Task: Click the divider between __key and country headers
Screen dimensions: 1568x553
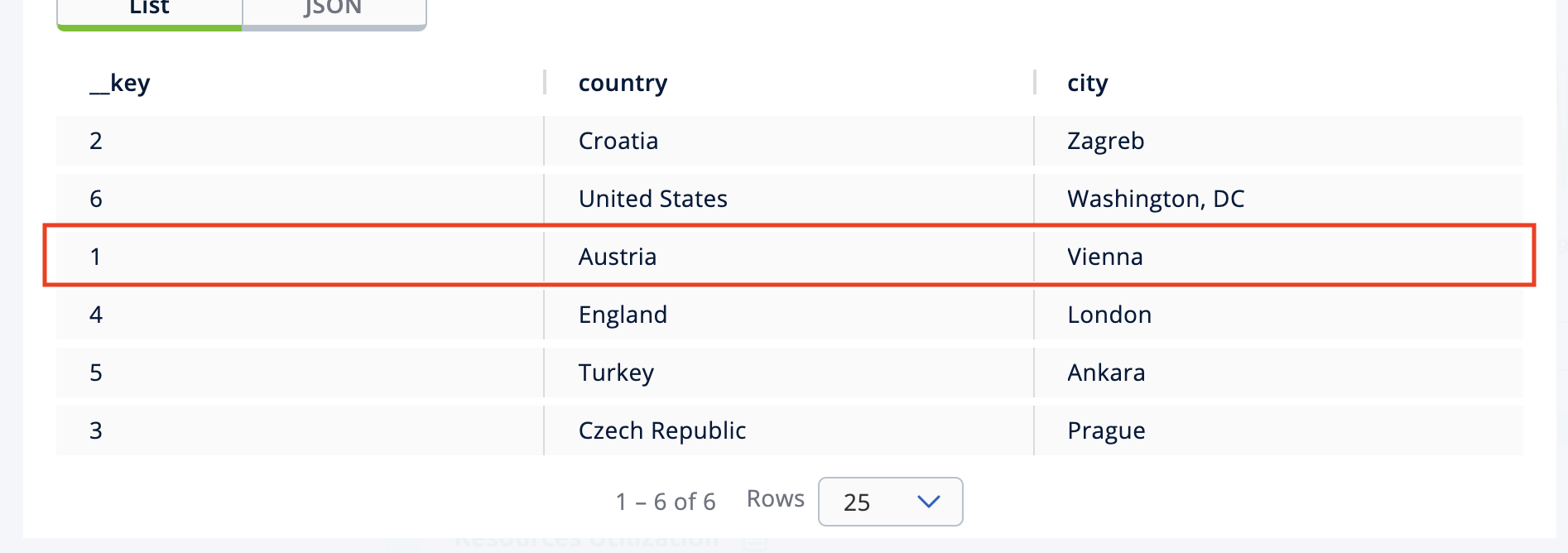Action: click(x=545, y=83)
